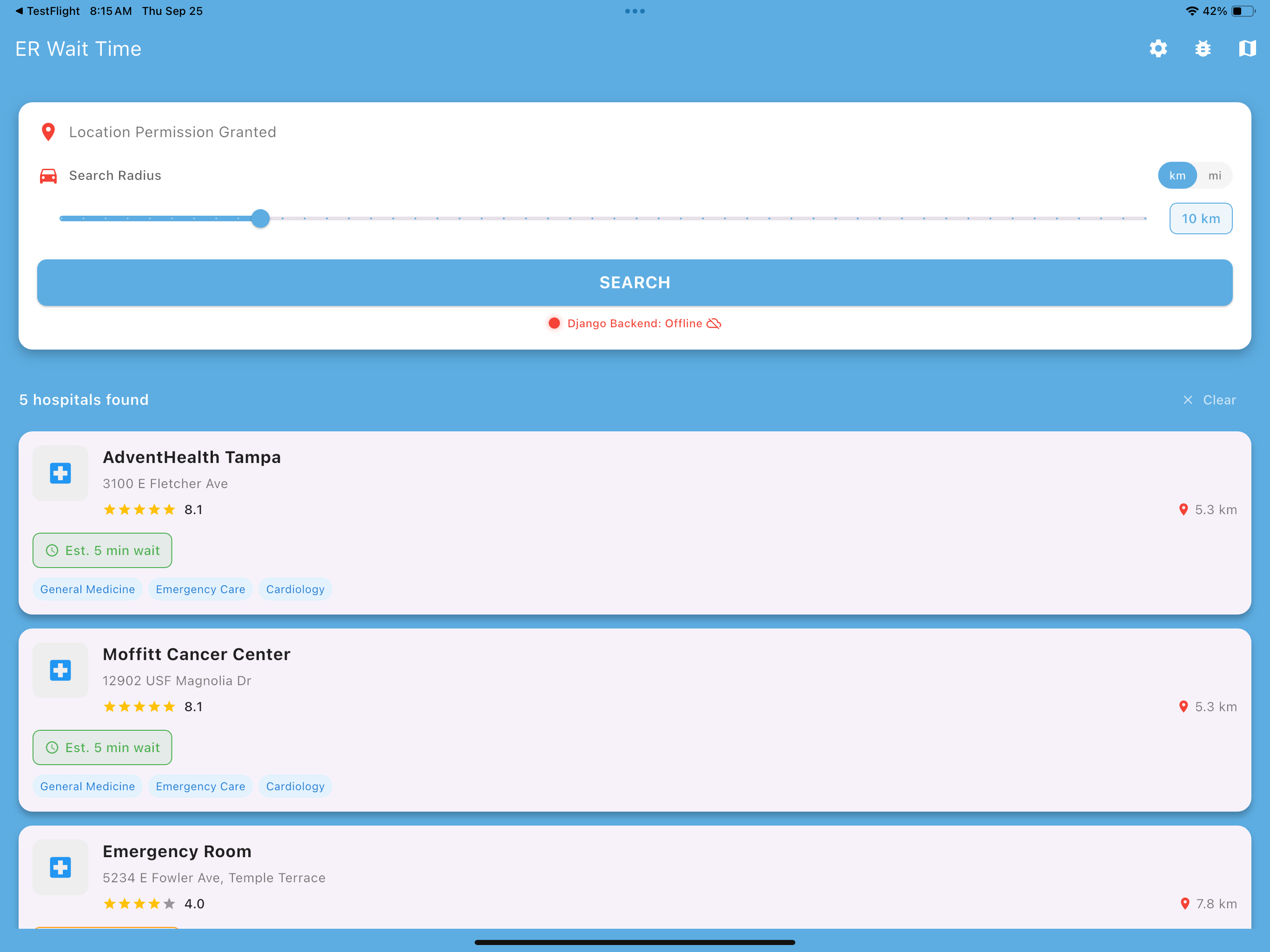This screenshot has height=952, width=1270.
Task: Tap the 5 hospitals found label
Action: [84, 400]
